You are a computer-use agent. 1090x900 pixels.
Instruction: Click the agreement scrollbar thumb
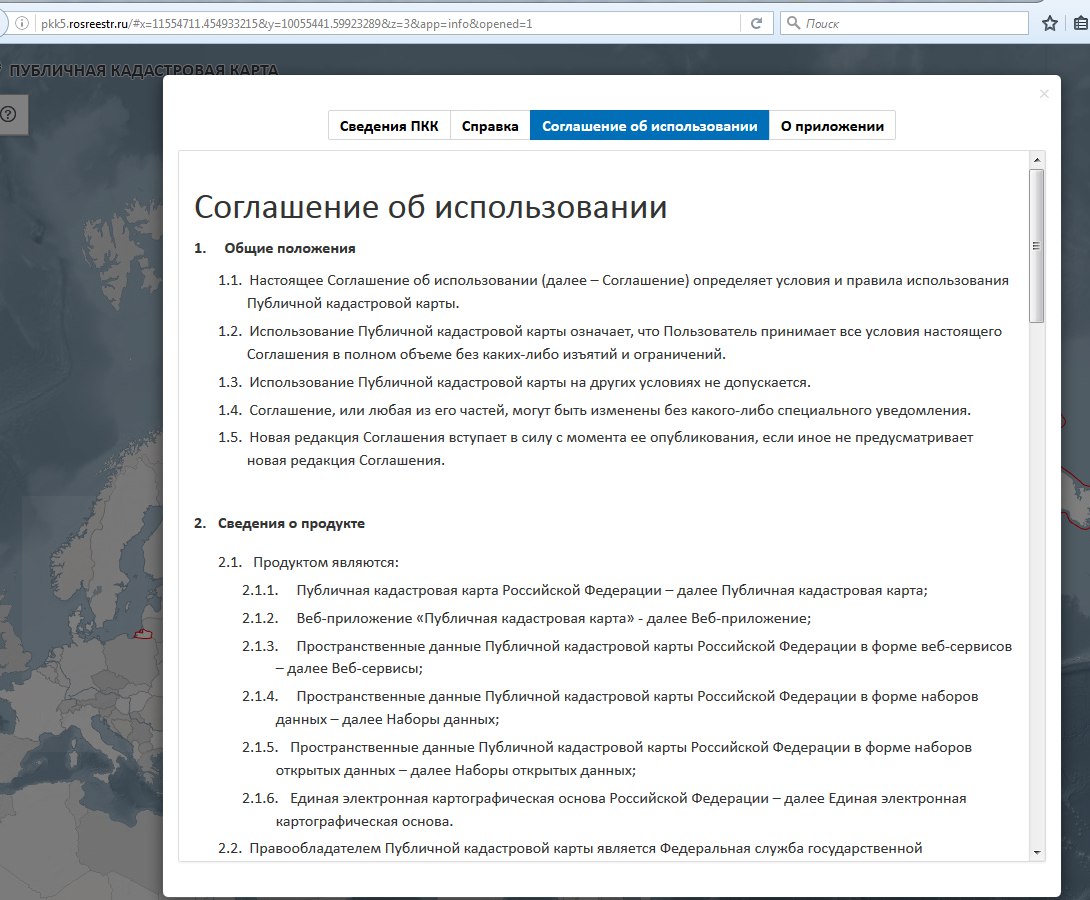click(x=1036, y=245)
